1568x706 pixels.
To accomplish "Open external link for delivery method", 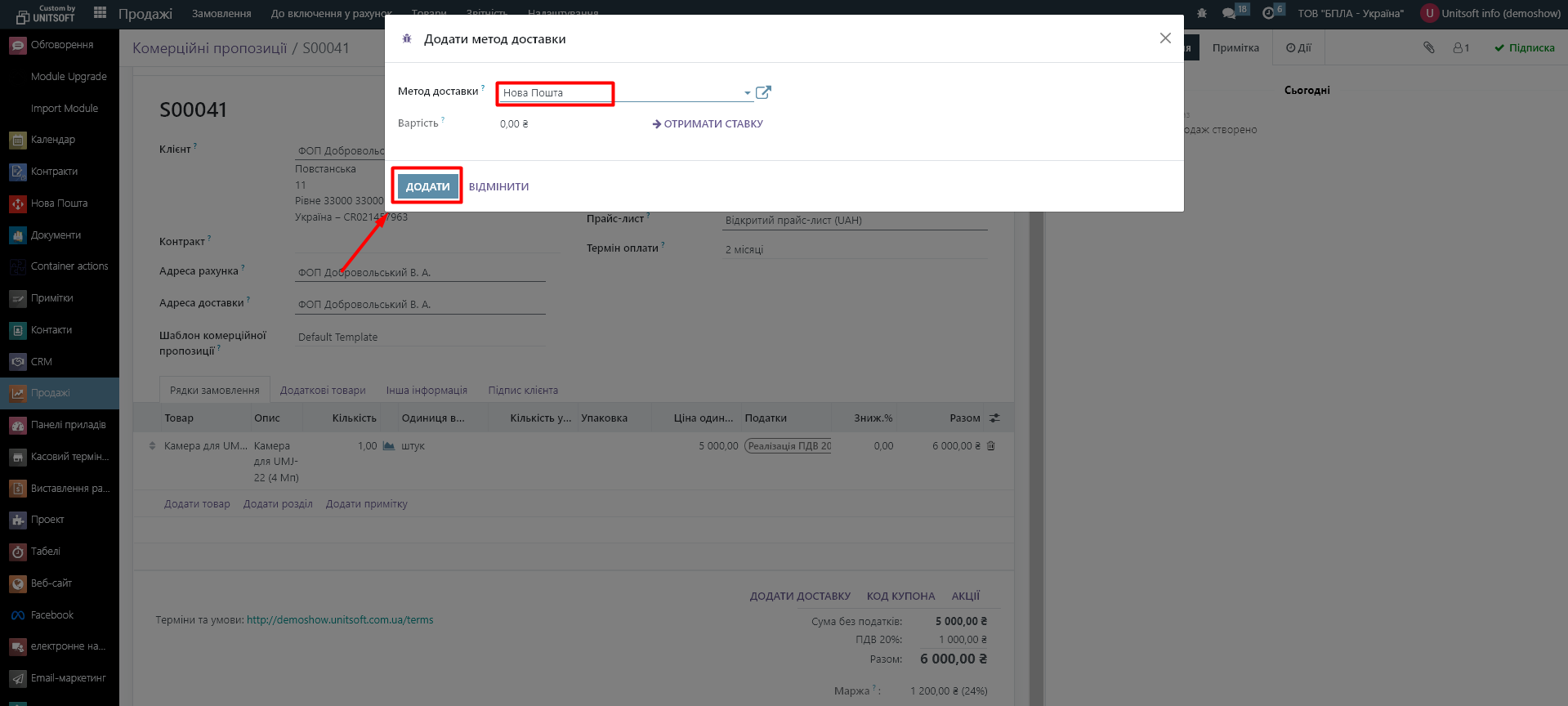I will click(x=763, y=92).
